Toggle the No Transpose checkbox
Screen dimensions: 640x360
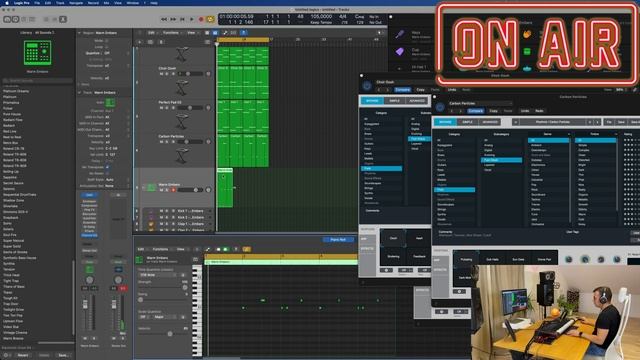click(x=107, y=167)
